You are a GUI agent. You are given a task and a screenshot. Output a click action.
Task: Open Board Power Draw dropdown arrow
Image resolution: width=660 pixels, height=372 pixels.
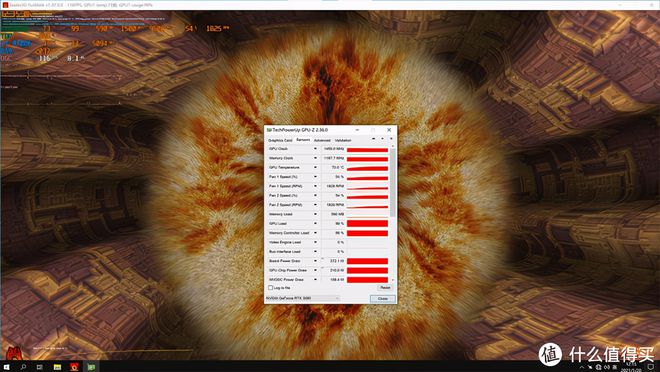[315, 261]
